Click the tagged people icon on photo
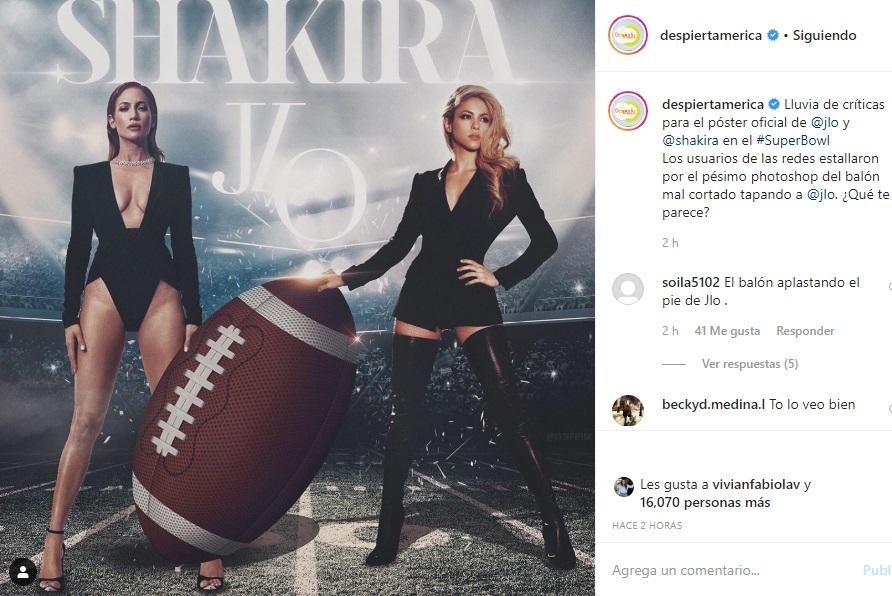 coord(23,573)
